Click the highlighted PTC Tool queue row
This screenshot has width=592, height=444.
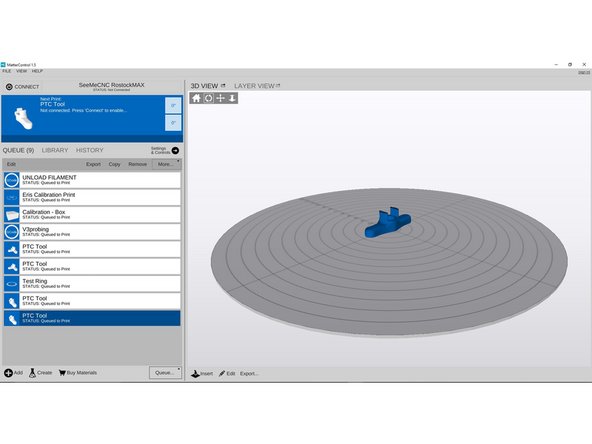click(x=92, y=318)
